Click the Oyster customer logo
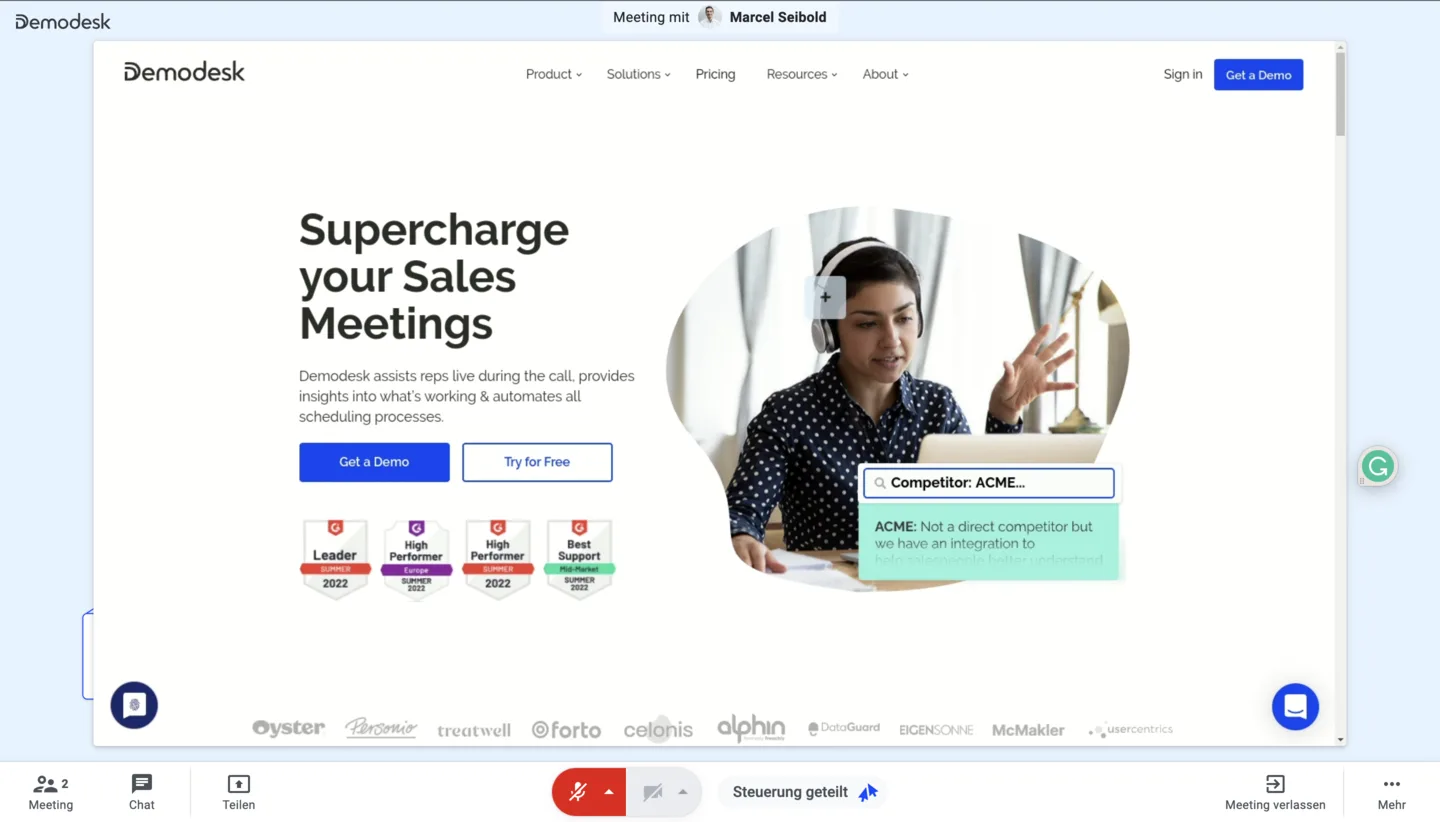 (x=288, y=728)
